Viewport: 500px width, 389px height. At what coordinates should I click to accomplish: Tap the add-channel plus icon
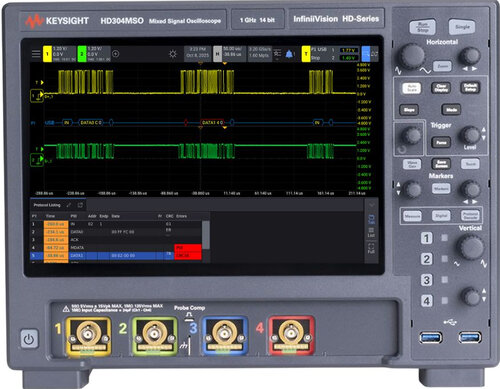click(x=116, y=54)
